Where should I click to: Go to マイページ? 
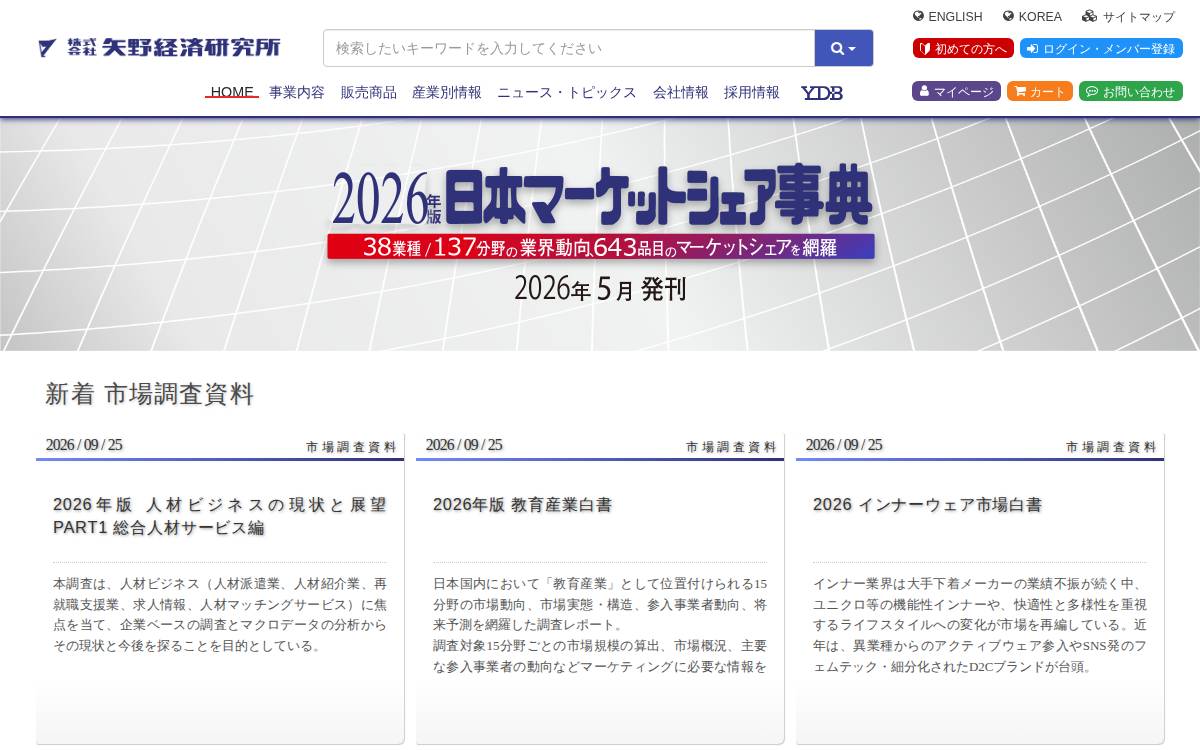click(956, 91)
